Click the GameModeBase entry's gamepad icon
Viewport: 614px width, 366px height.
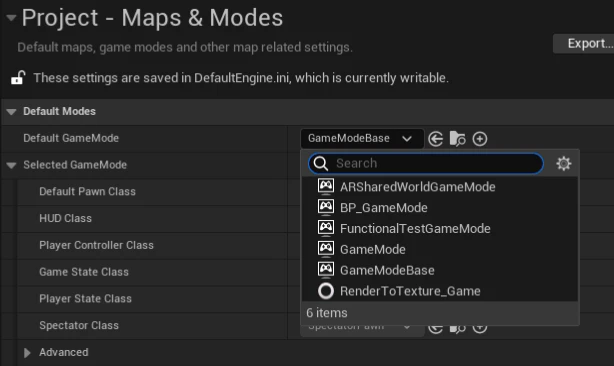(x=326, y=269)
